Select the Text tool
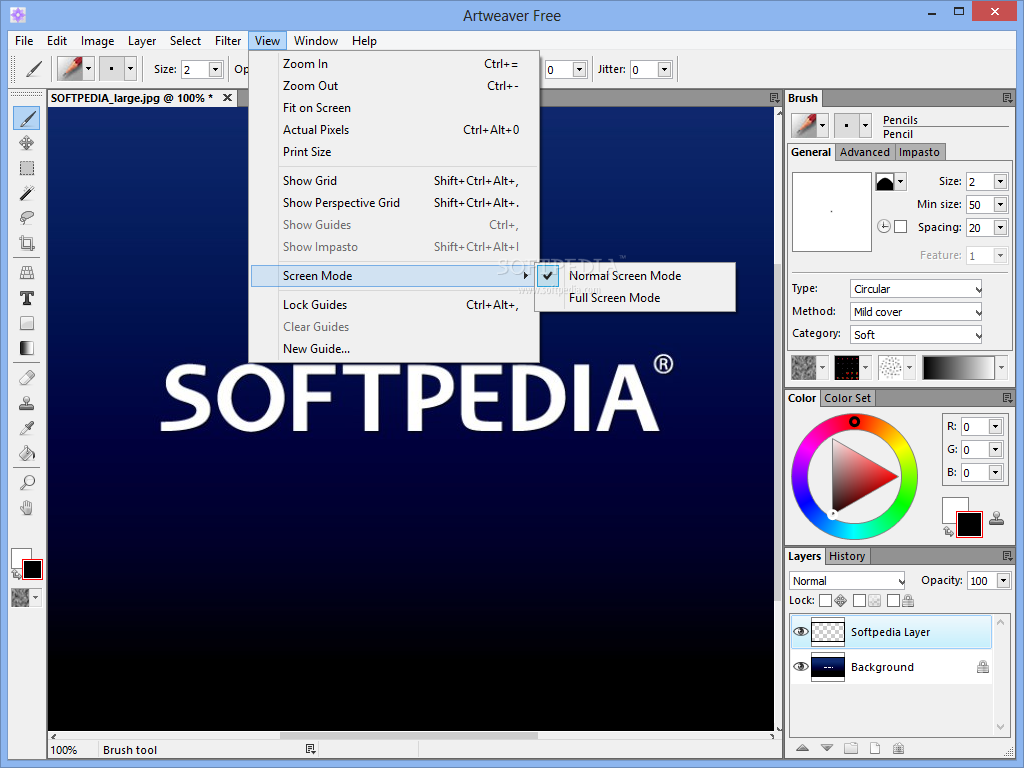Viewport: 1024px width, 768px height. tap(27, 298)
